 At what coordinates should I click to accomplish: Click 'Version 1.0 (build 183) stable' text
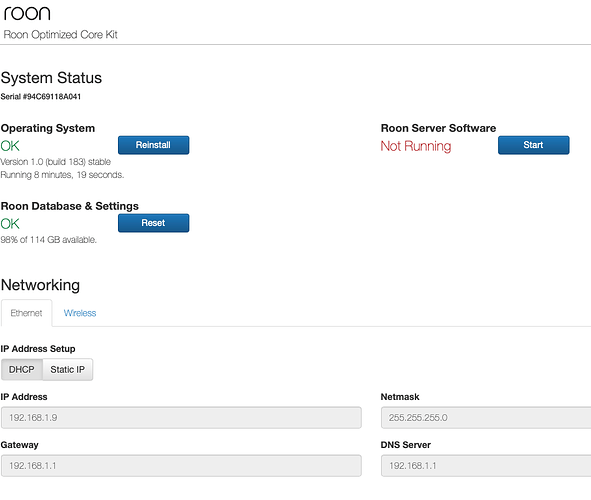[55, 162]
